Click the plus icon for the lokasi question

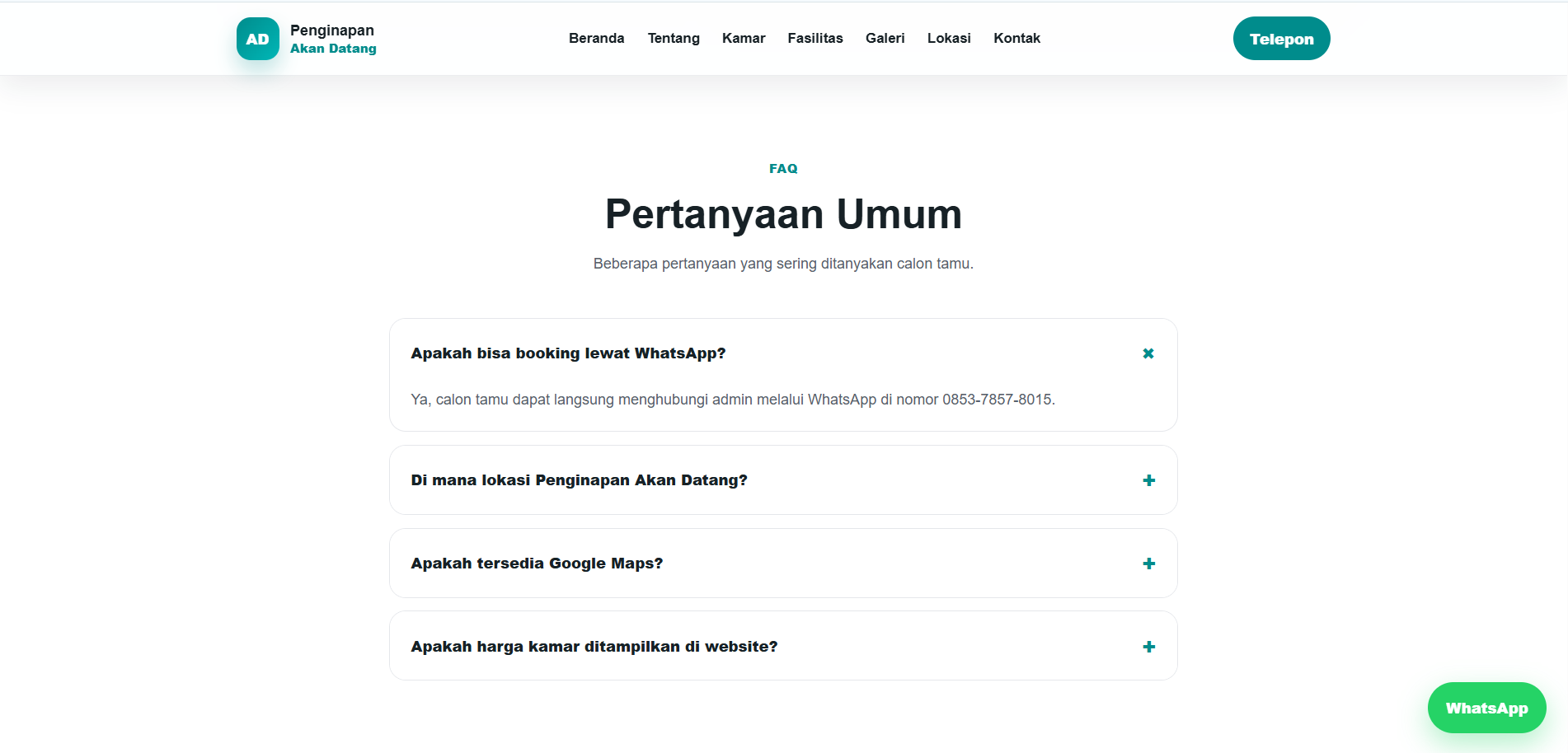(1149, 480)
